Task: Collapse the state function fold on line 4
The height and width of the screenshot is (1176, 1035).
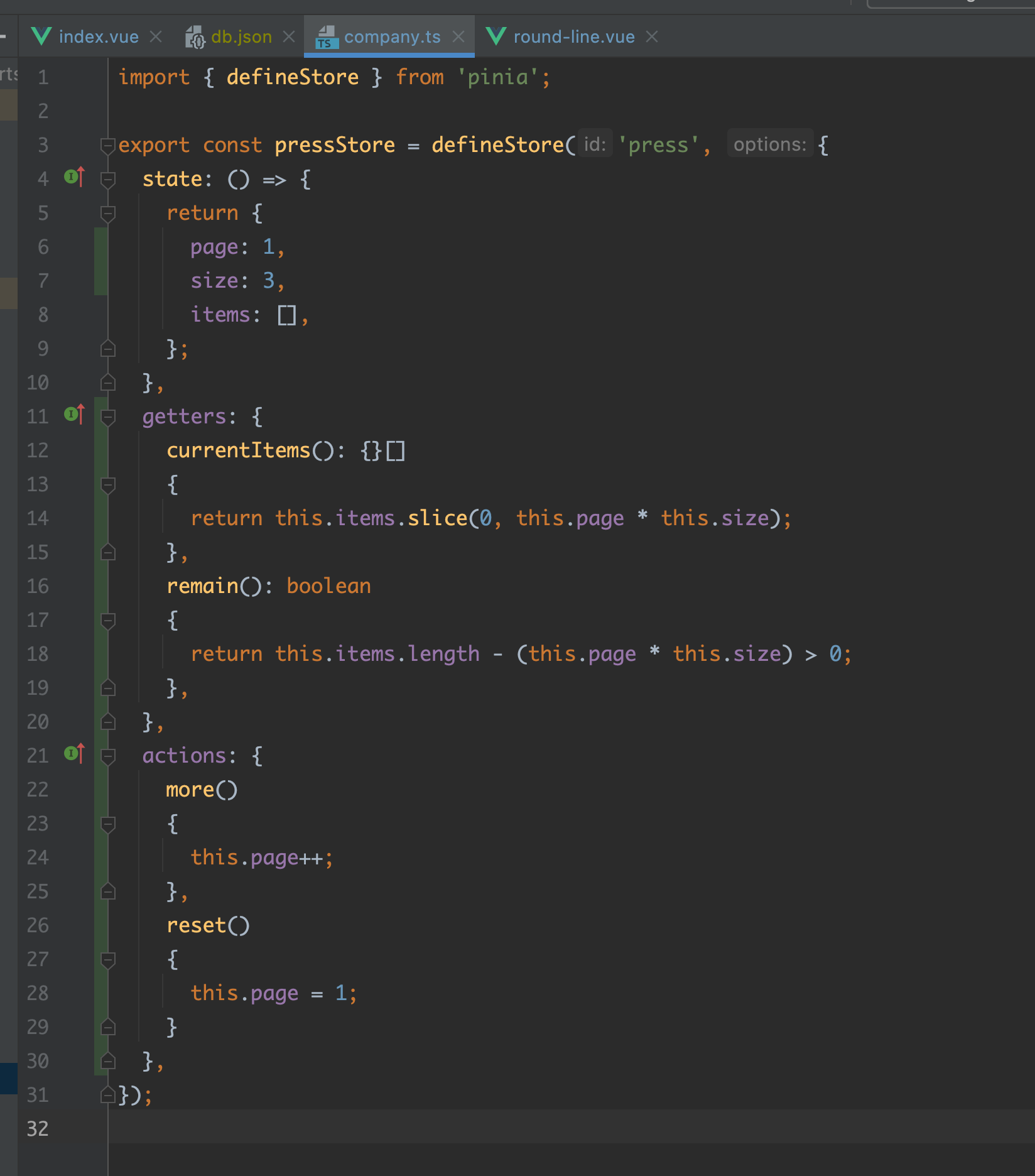Action: tap(108, 180)
